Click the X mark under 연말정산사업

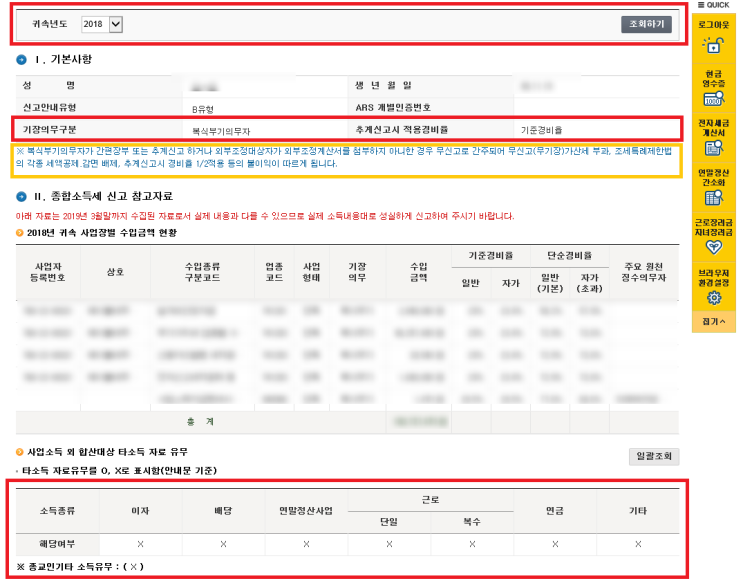(306, 544)
